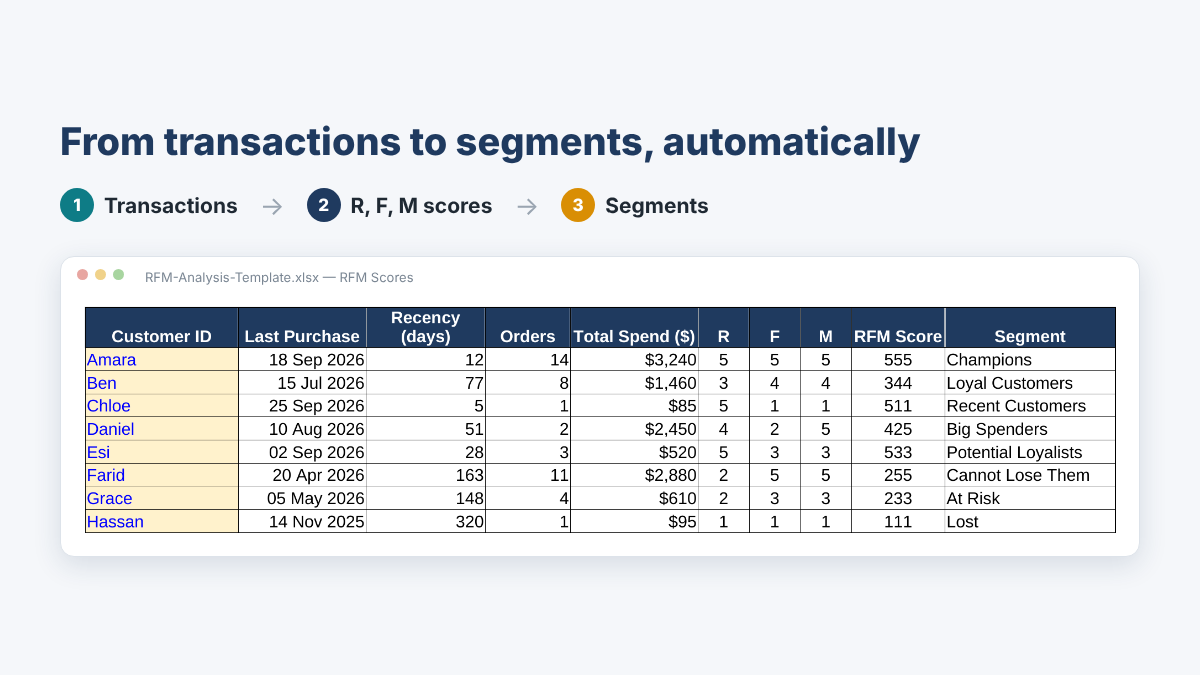Image resolution: width=1200 pixels, height=675 pixels.
Task: Click the "RFM-Analysis-Template.xlsx — RFM Scores" window title
Action: 279,277
